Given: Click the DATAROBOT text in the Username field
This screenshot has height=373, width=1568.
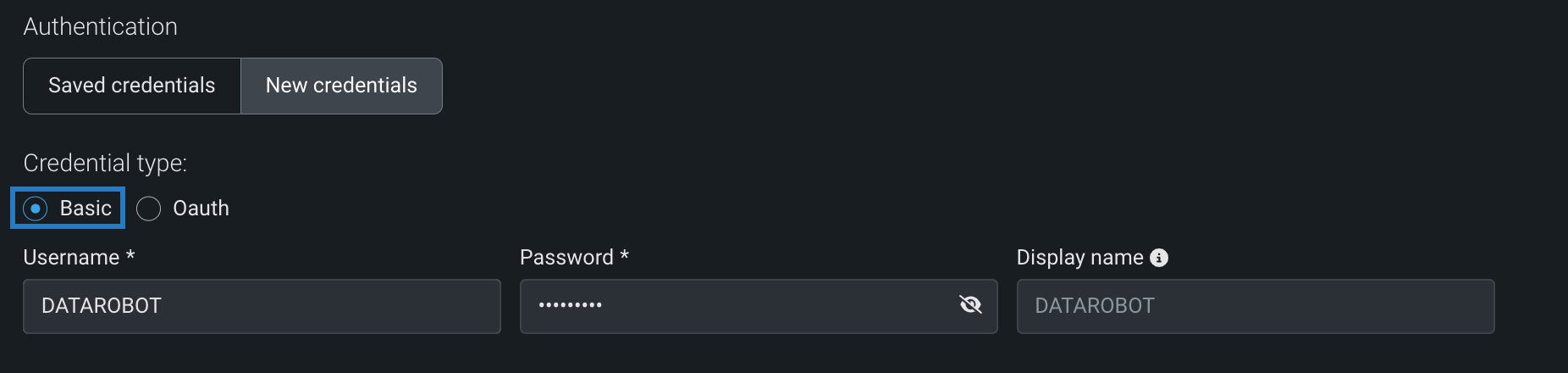Looking at the screenshot, I should pyautogui.click(x=102, y=306).
